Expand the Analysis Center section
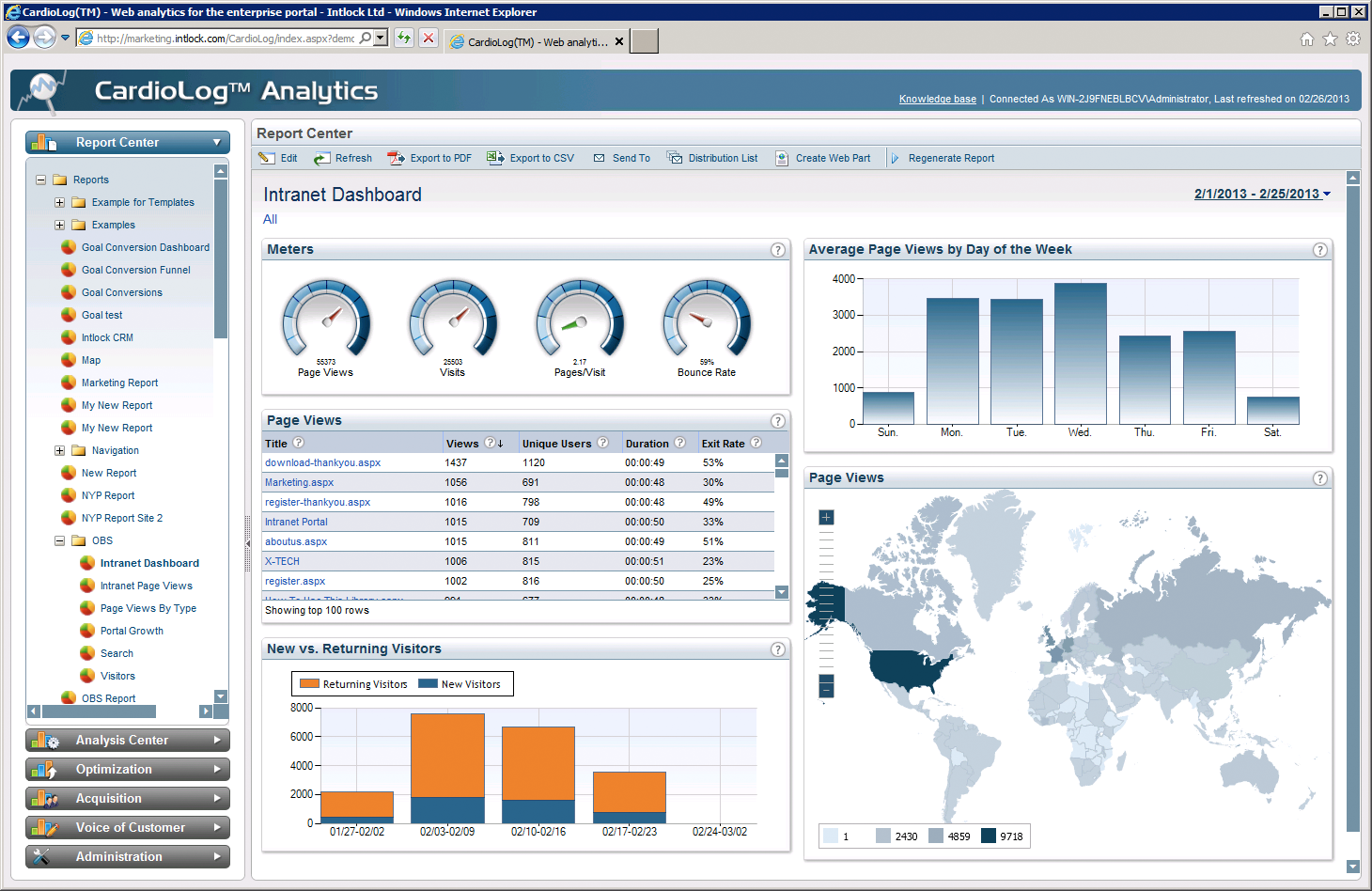The height and width of the screenshot is (891, 1372). click(128, 741)
